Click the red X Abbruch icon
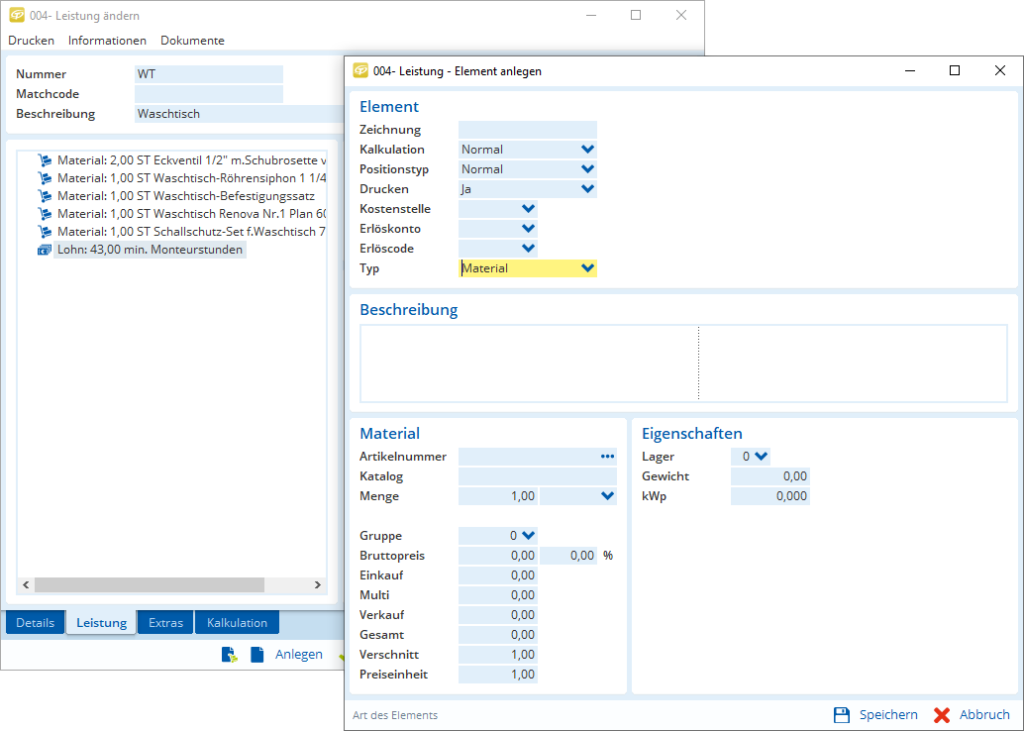1024x731 pixels. click(x=941, y=715)
